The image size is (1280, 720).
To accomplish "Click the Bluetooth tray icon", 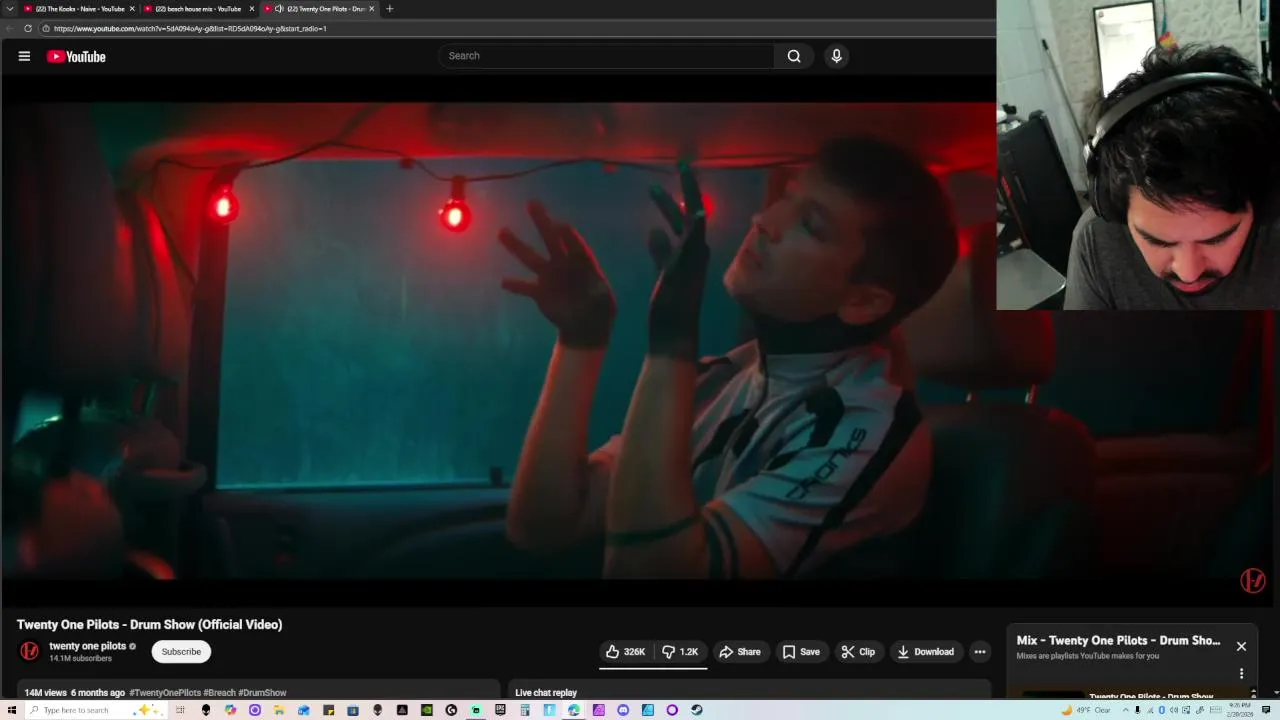I will pos(1162,710).
